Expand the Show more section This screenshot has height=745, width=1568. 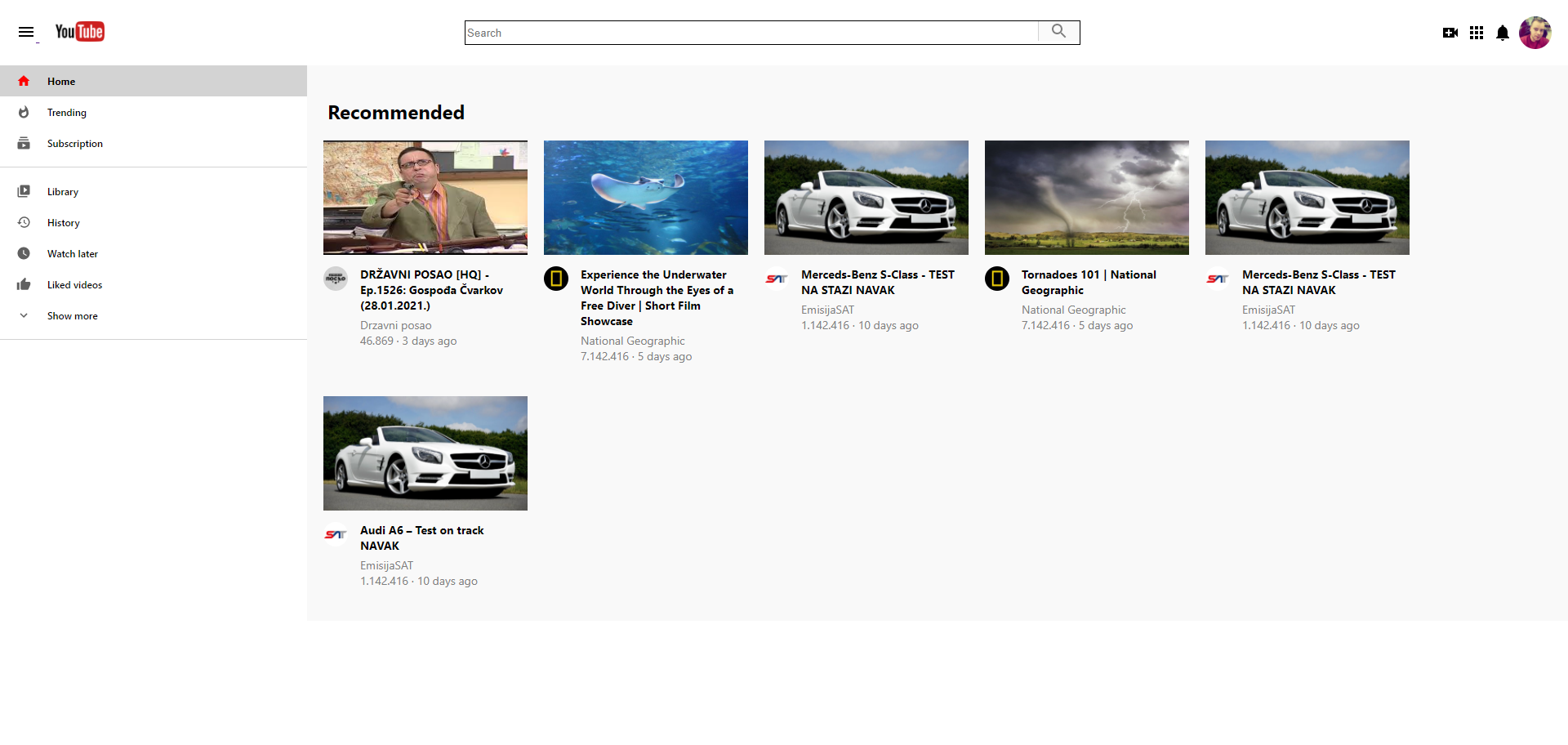(x=72, y=315)
